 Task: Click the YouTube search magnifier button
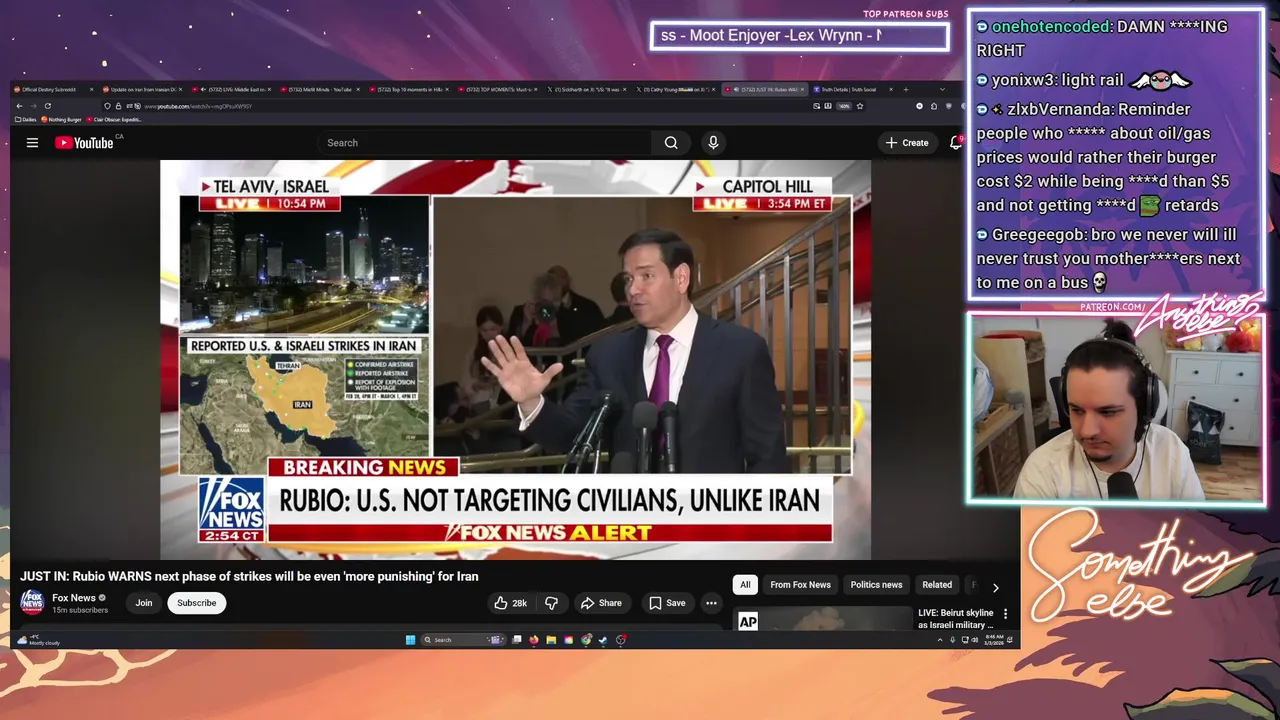point(671,143)
